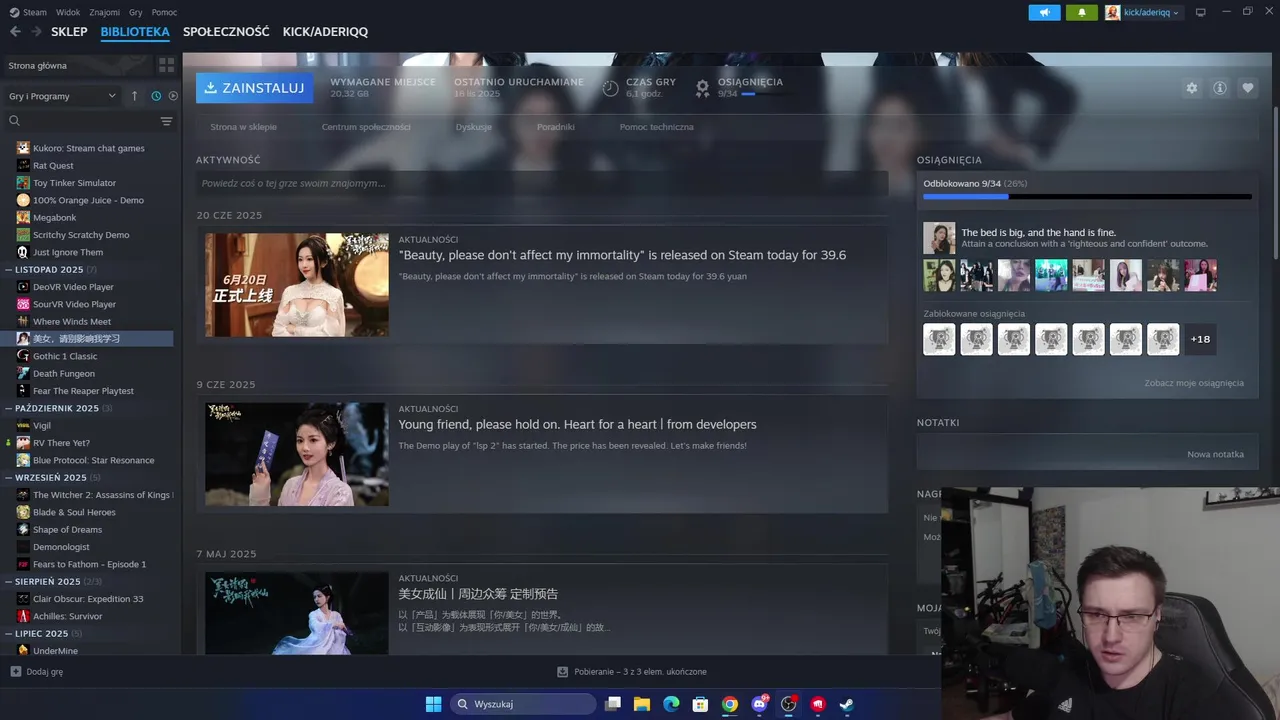Open Young friend, please hold on news title
Viewport: 1280px width, 720px height.
(577, 424)
